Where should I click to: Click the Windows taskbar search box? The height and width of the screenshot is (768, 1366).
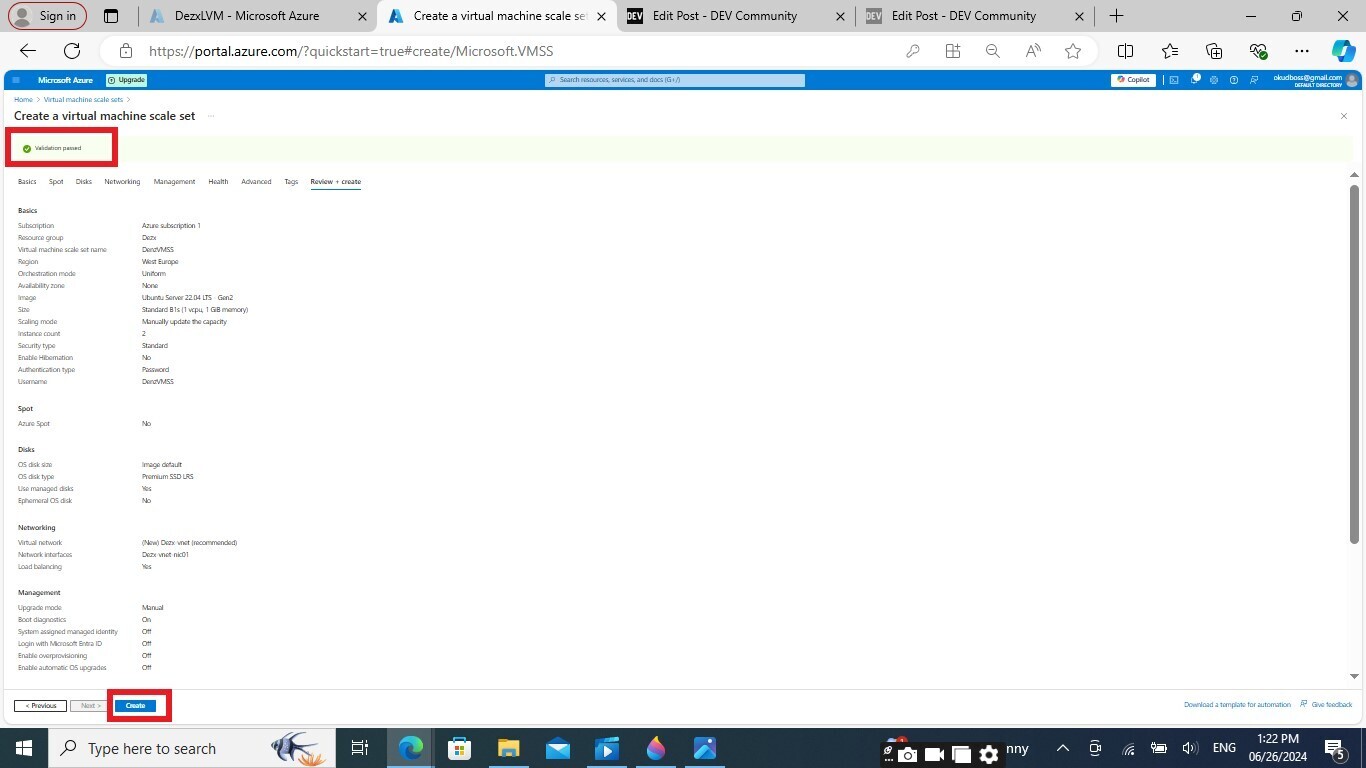[x=190, y=748]
